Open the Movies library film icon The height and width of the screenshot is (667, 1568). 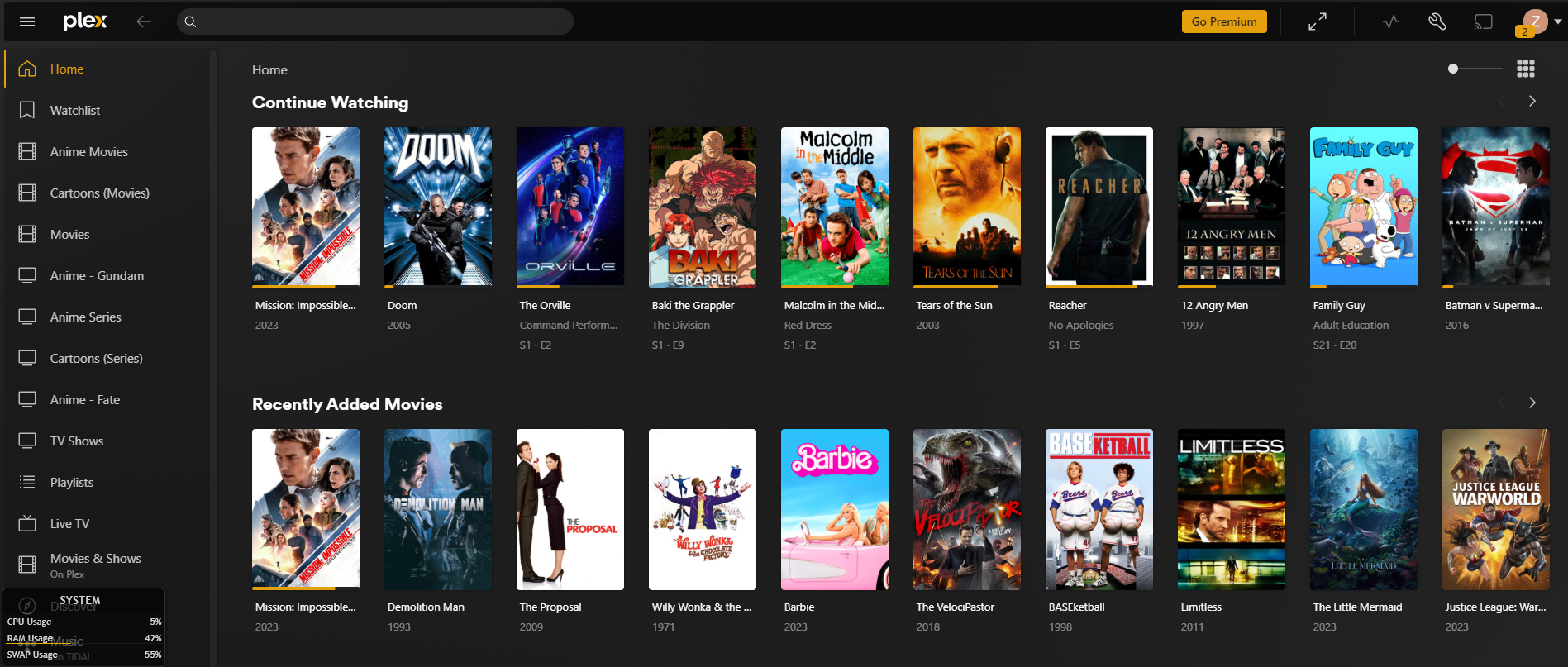tap(27, 235)
